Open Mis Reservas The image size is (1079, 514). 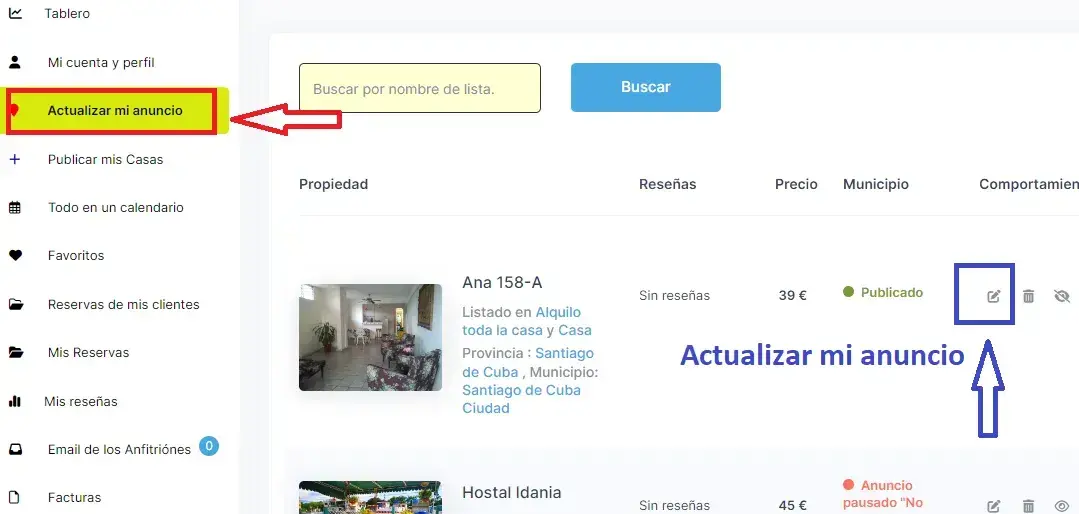coord(88,352)
